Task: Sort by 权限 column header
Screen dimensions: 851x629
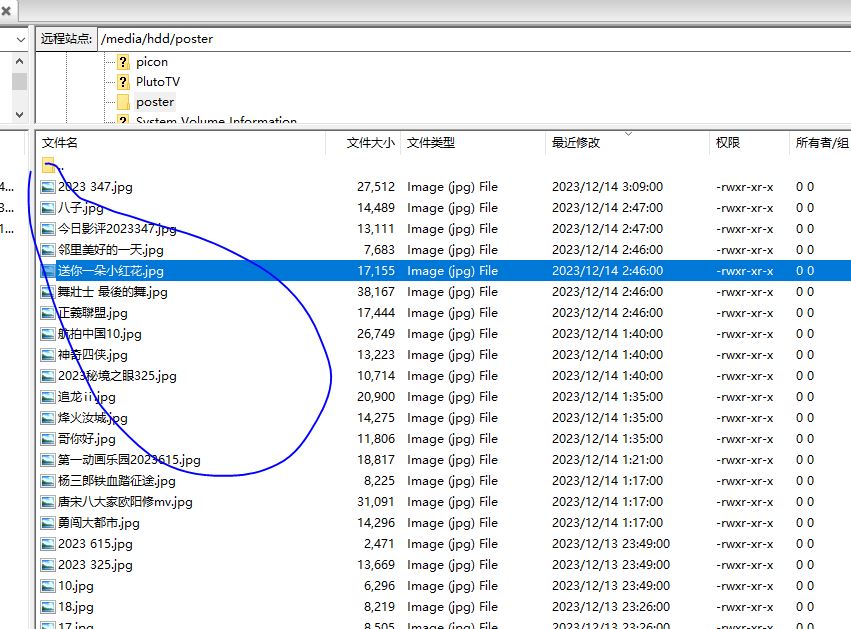Action: tap(749, 143)
